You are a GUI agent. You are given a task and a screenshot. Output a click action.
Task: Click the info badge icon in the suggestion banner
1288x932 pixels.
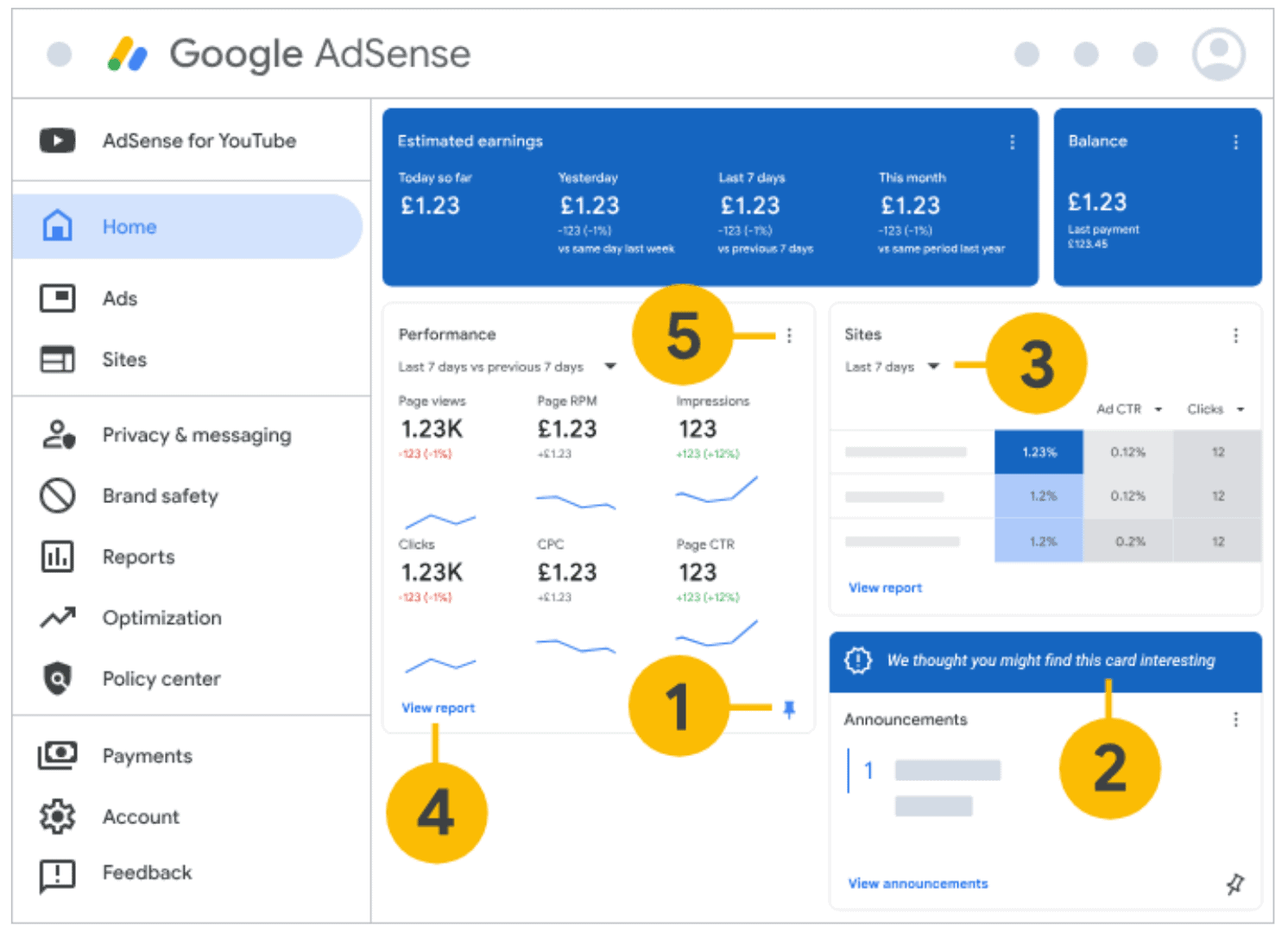pyautogui.click(x=858, y=660)
